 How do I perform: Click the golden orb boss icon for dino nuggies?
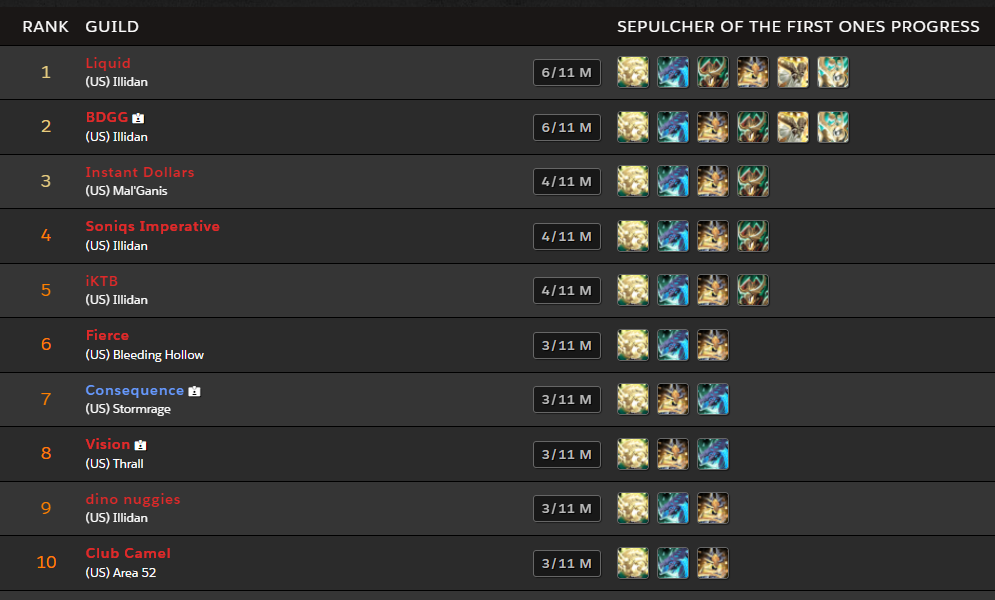tap(633, 508)
